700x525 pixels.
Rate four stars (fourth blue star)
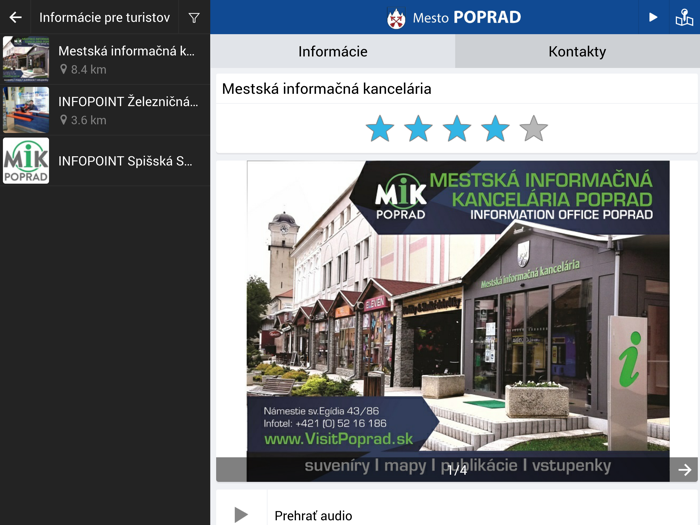click(495, 129)
